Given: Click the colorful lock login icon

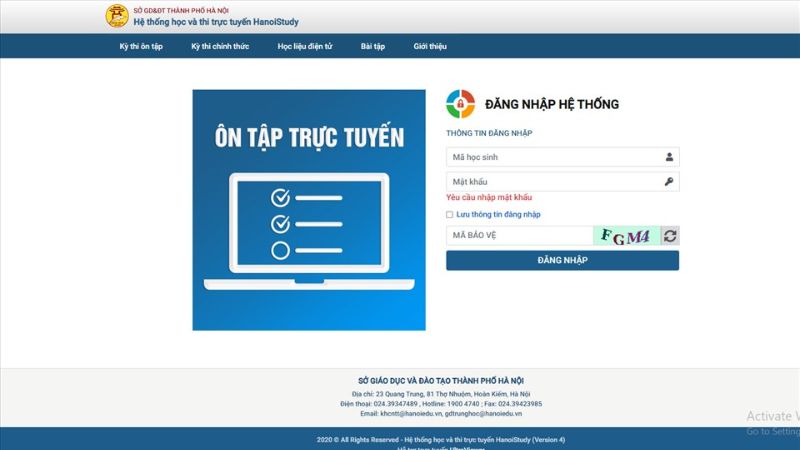Looking at the screenshot, I should [x=460, y=104].
